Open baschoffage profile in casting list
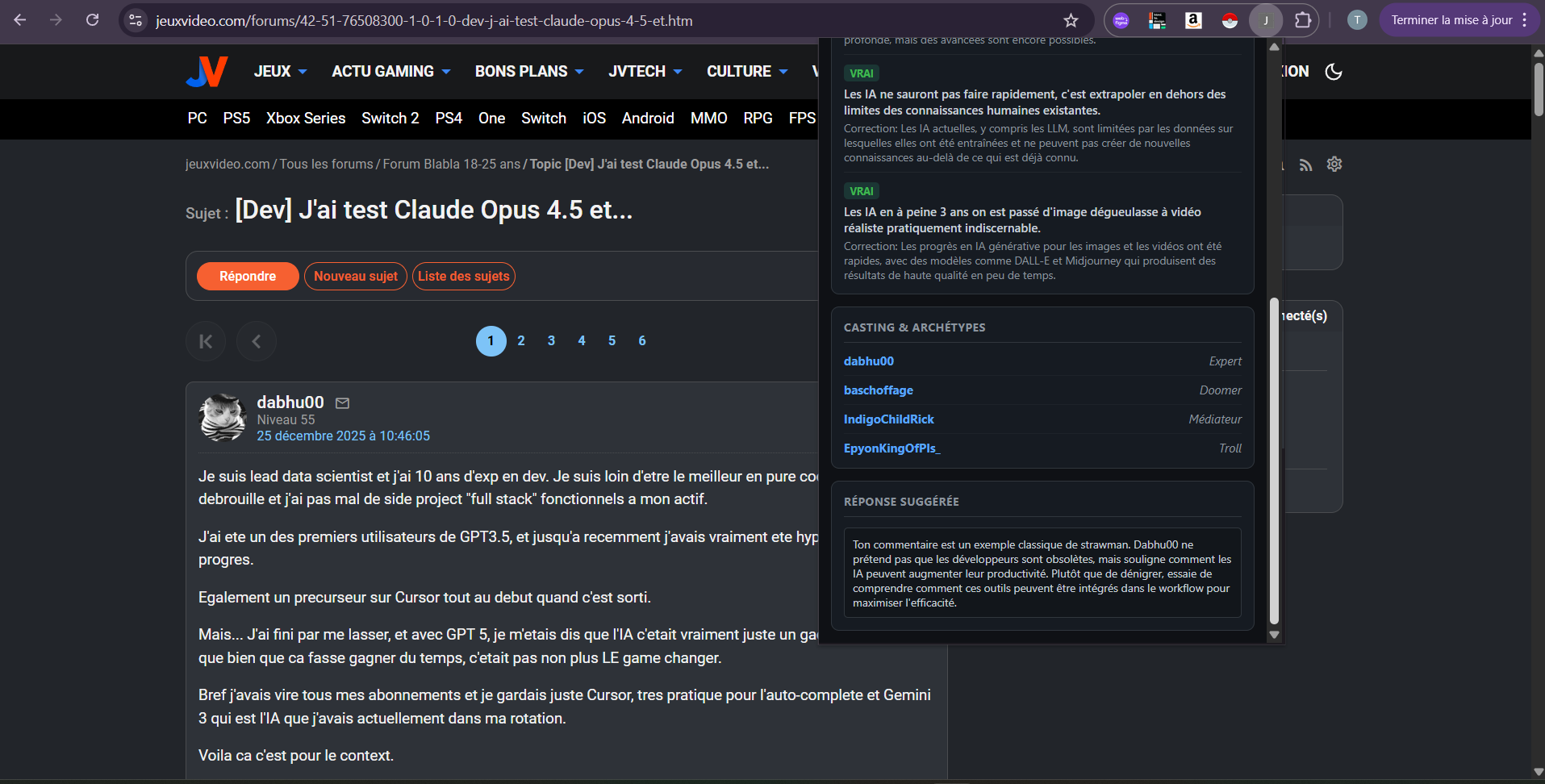This screenshot has width=1545, height=784. click(878, 390)
